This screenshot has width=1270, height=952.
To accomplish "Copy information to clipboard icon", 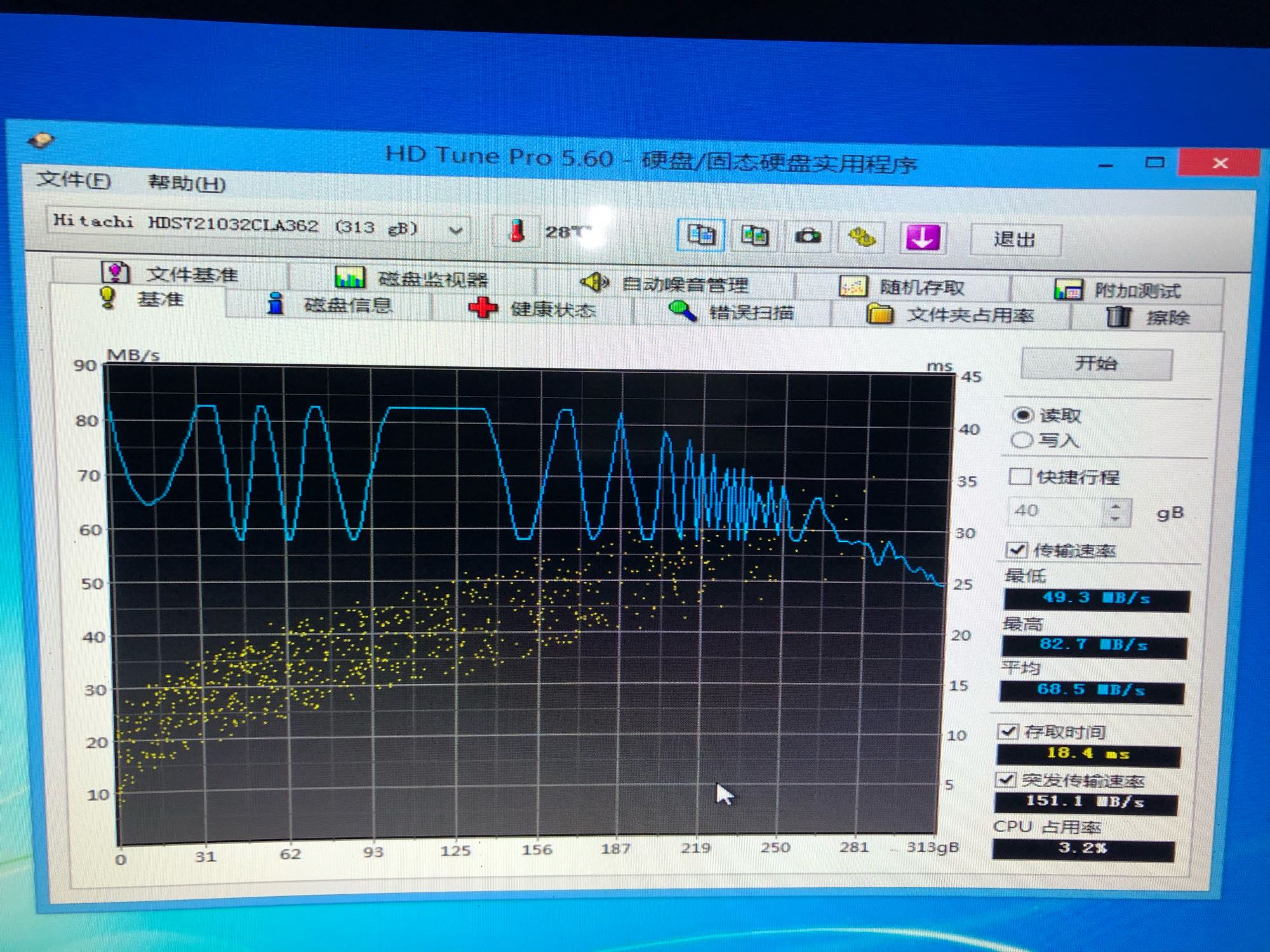I will click(700, 235).
